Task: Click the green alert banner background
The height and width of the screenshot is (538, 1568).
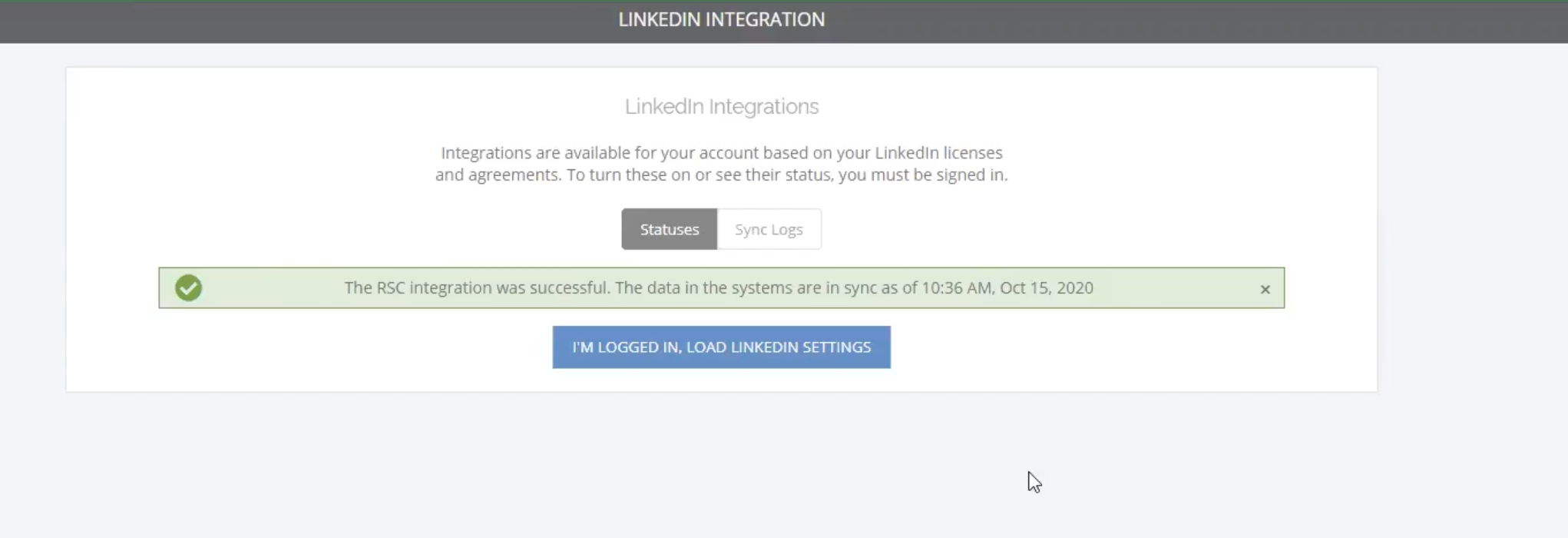Action: [1175, 287]
